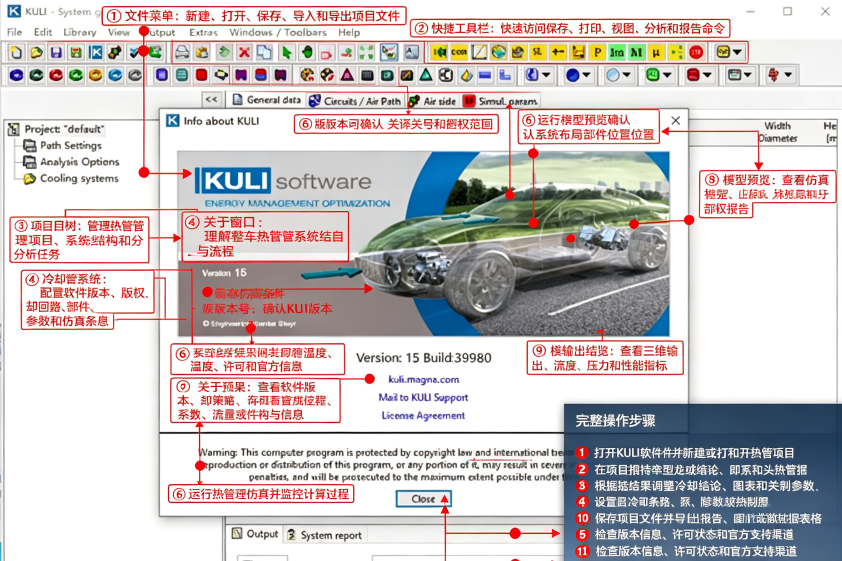This screenshot has width=842, height=561.
Task: Select Path Settings in project tree
Action: (70, 145)
